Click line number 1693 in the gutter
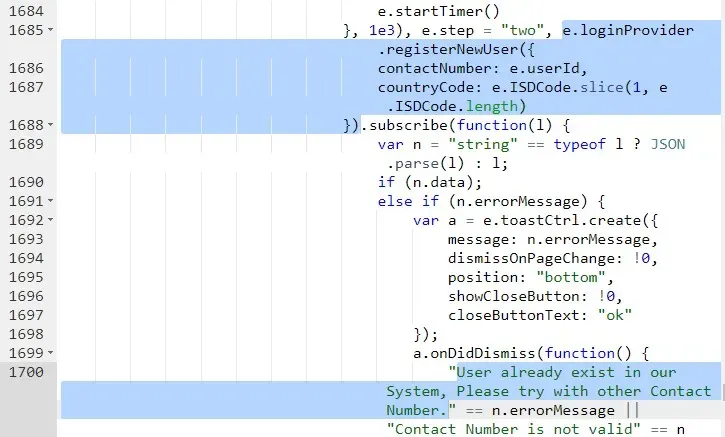The image size is (725, 437). pyautogui.click(x=26, y=239)
